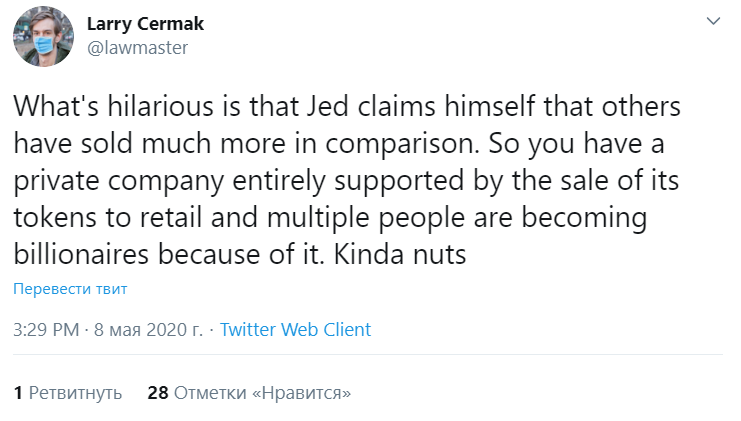The height and width of the screenshot is (421, 741).
Task: Click the likes count number 28
Action: [157, 393]
